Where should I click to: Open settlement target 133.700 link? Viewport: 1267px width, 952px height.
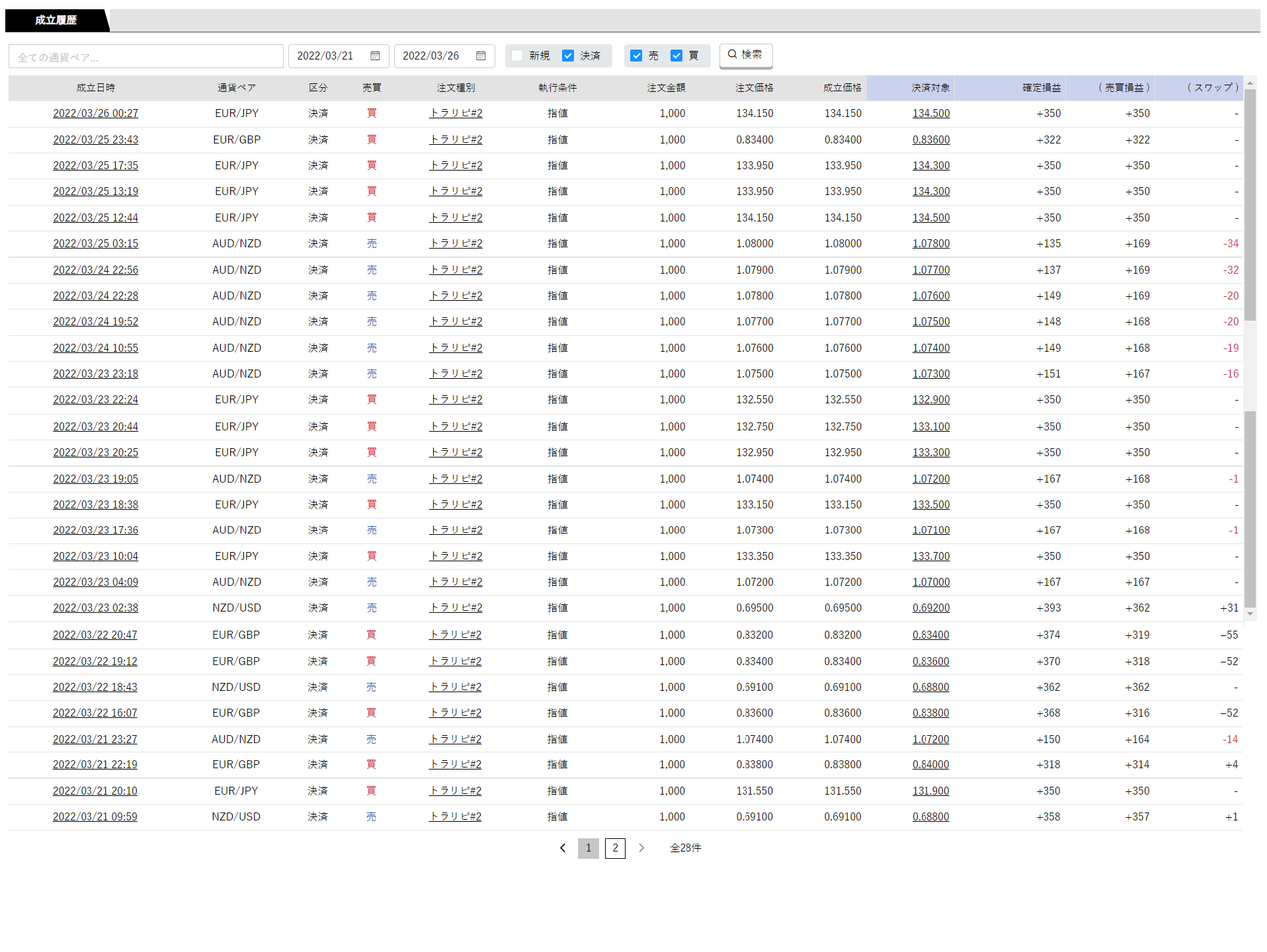pyautogui.click(x=931, y=557)
